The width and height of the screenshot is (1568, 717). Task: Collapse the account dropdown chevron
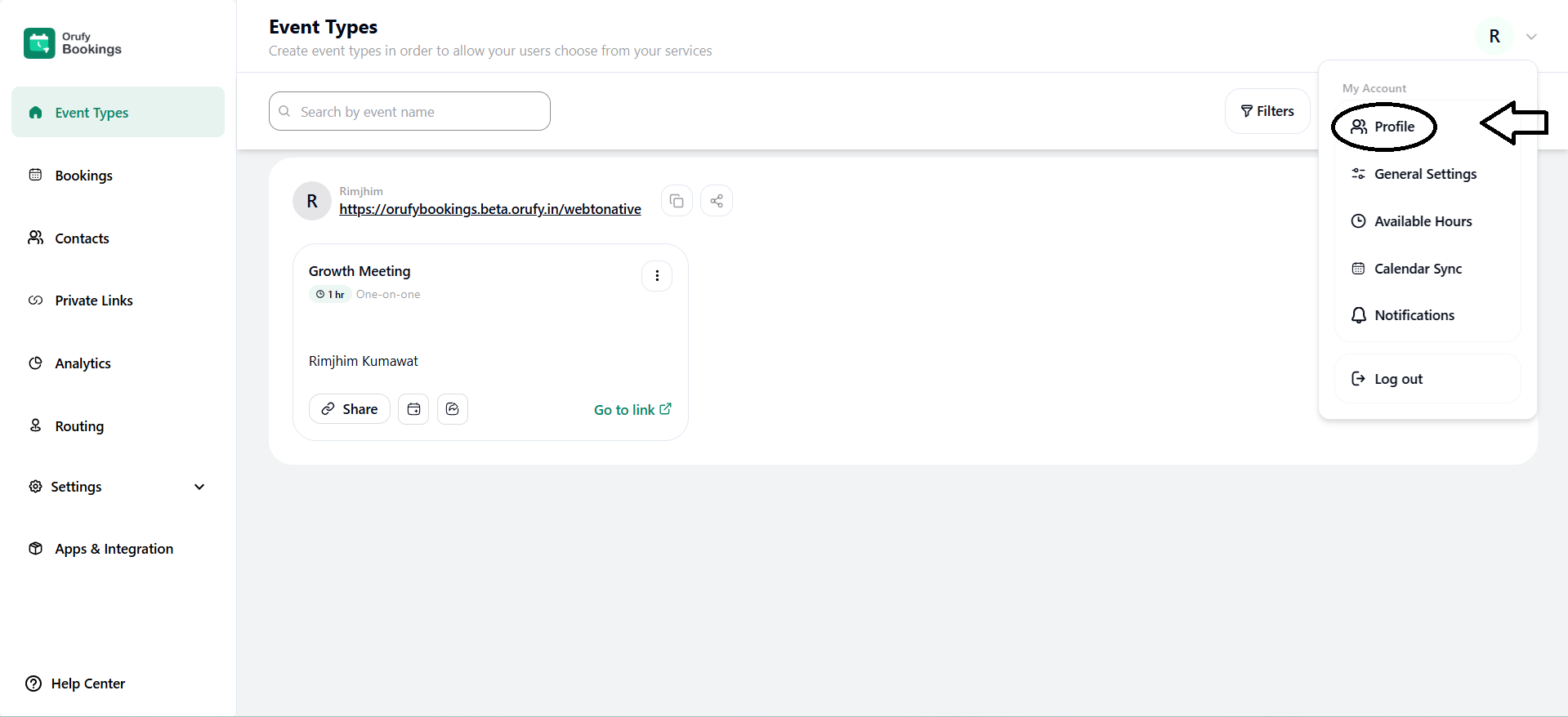point(1531,37)
